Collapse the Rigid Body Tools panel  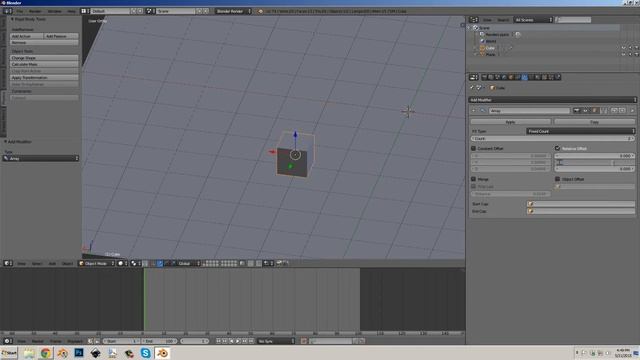[12, 19]
